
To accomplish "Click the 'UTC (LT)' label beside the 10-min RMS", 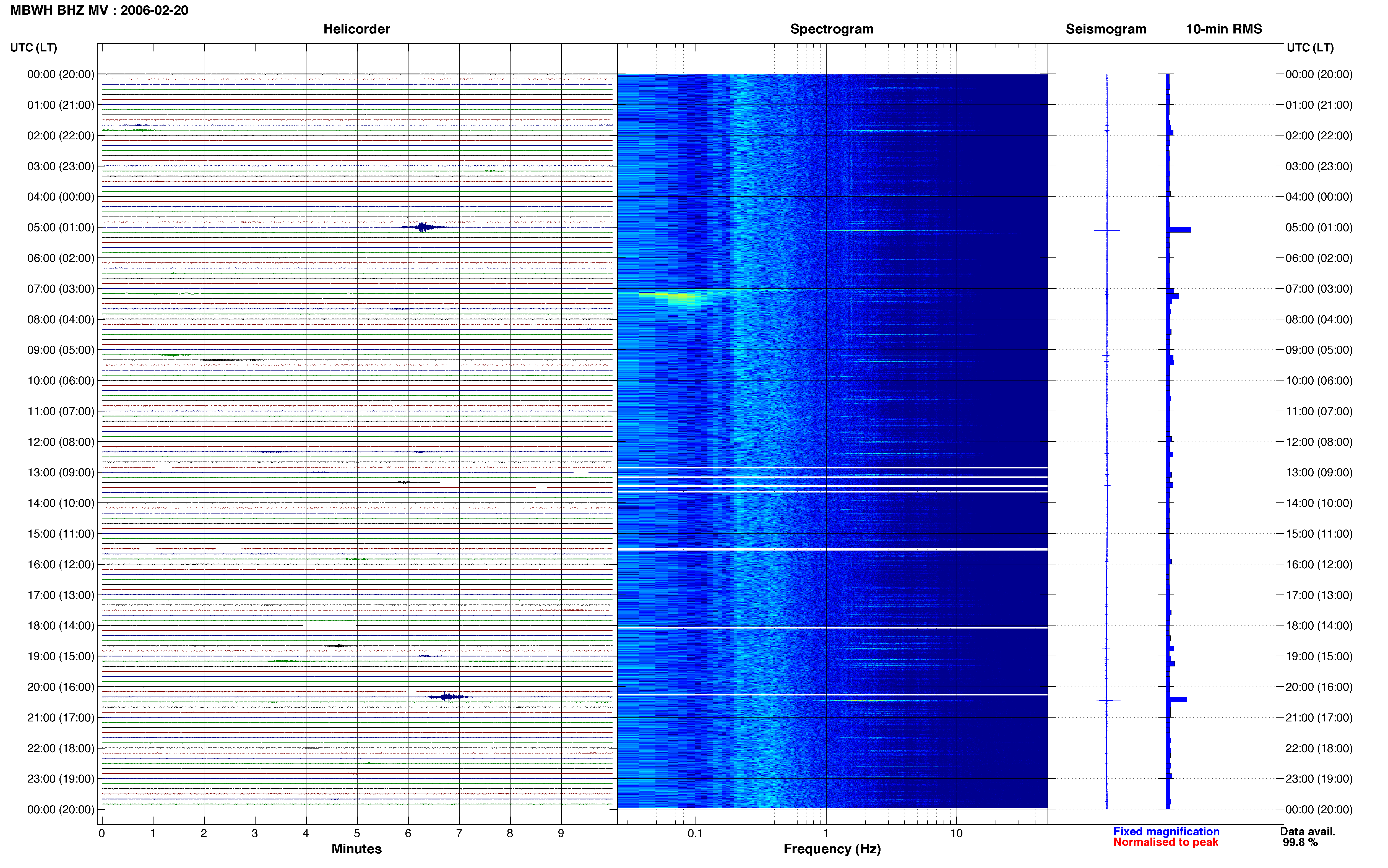I will point(1310,48).
